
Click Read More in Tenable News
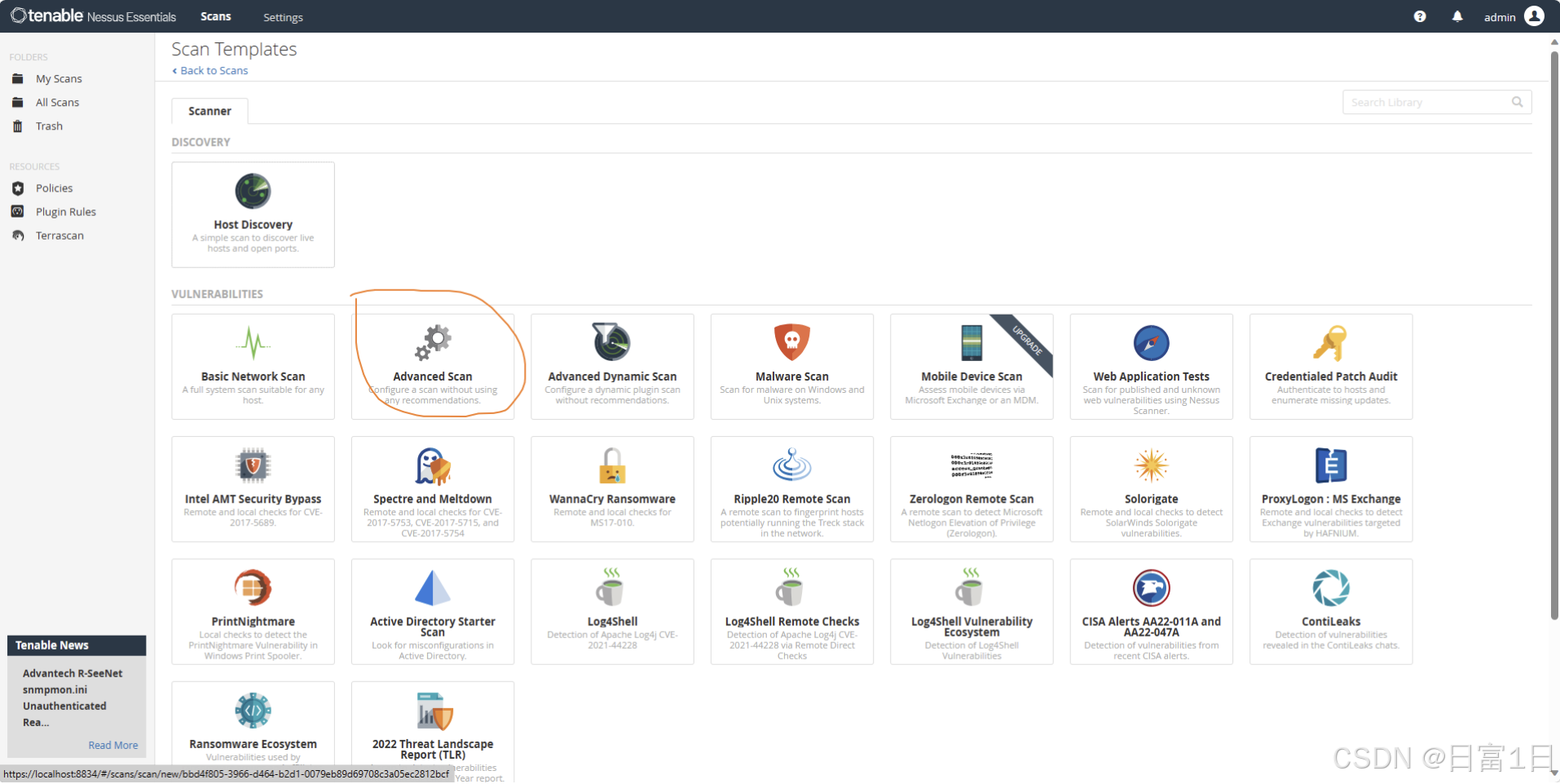point(113,745)
